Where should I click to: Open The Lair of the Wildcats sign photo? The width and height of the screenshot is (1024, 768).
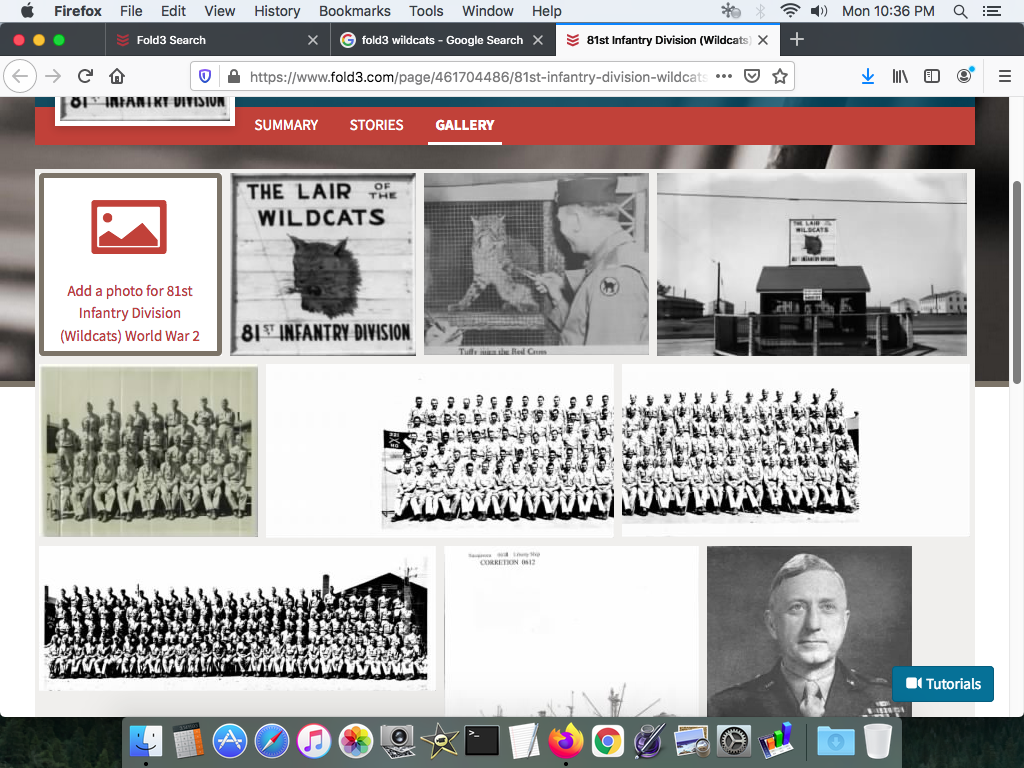pyautogui.click(x=323, y=264)
